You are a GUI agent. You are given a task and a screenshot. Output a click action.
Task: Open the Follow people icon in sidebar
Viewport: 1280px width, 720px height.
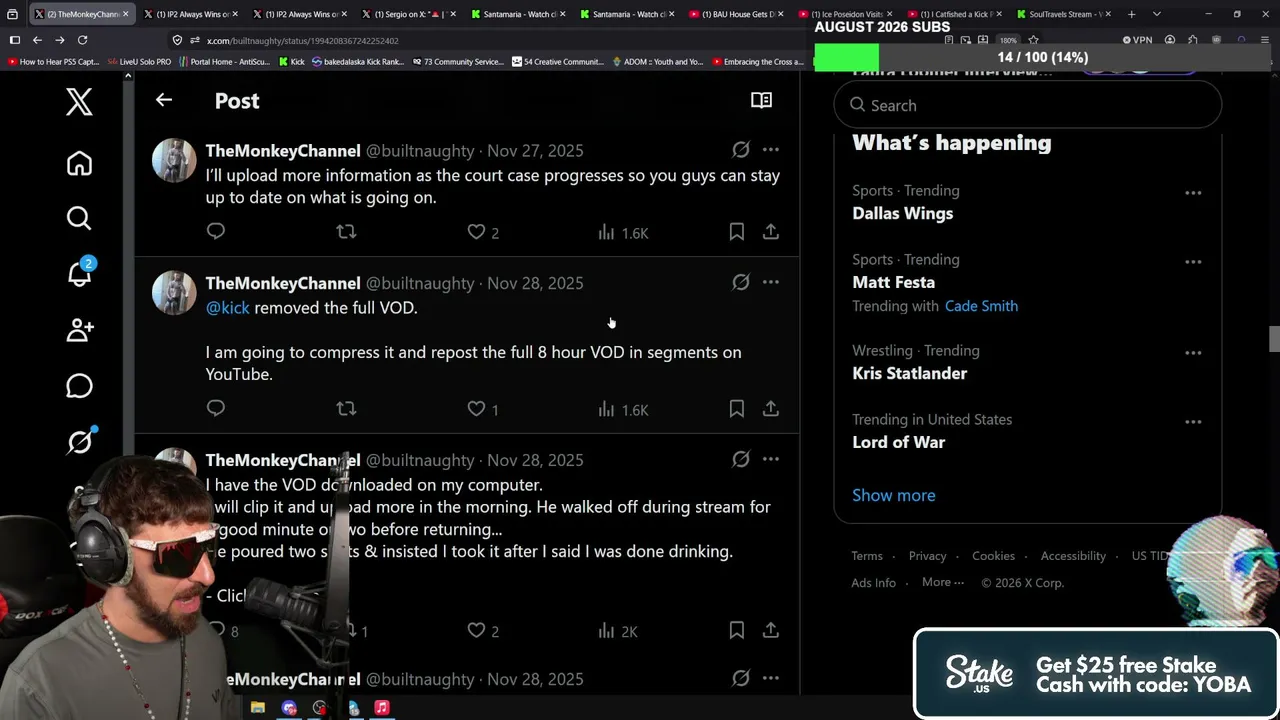tap(79, 330)
